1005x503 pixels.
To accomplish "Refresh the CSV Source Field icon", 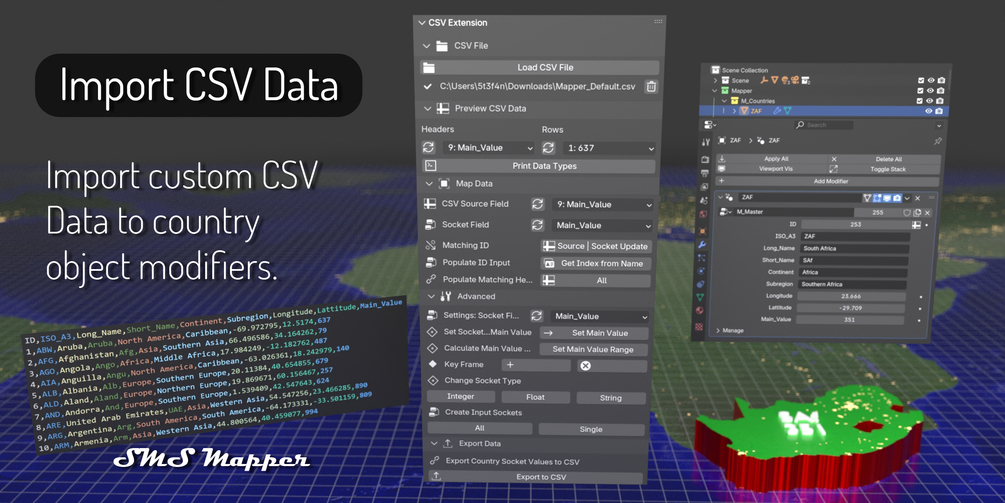I will 537,204.
